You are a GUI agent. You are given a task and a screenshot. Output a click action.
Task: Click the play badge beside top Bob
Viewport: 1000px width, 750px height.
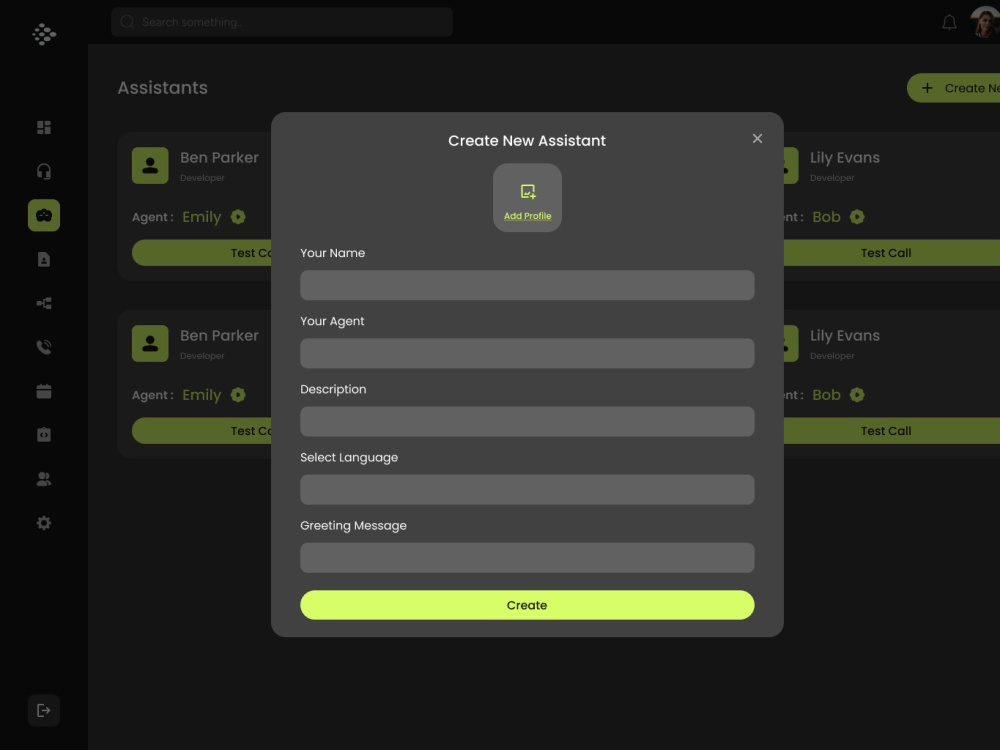(x=857, y=217)
